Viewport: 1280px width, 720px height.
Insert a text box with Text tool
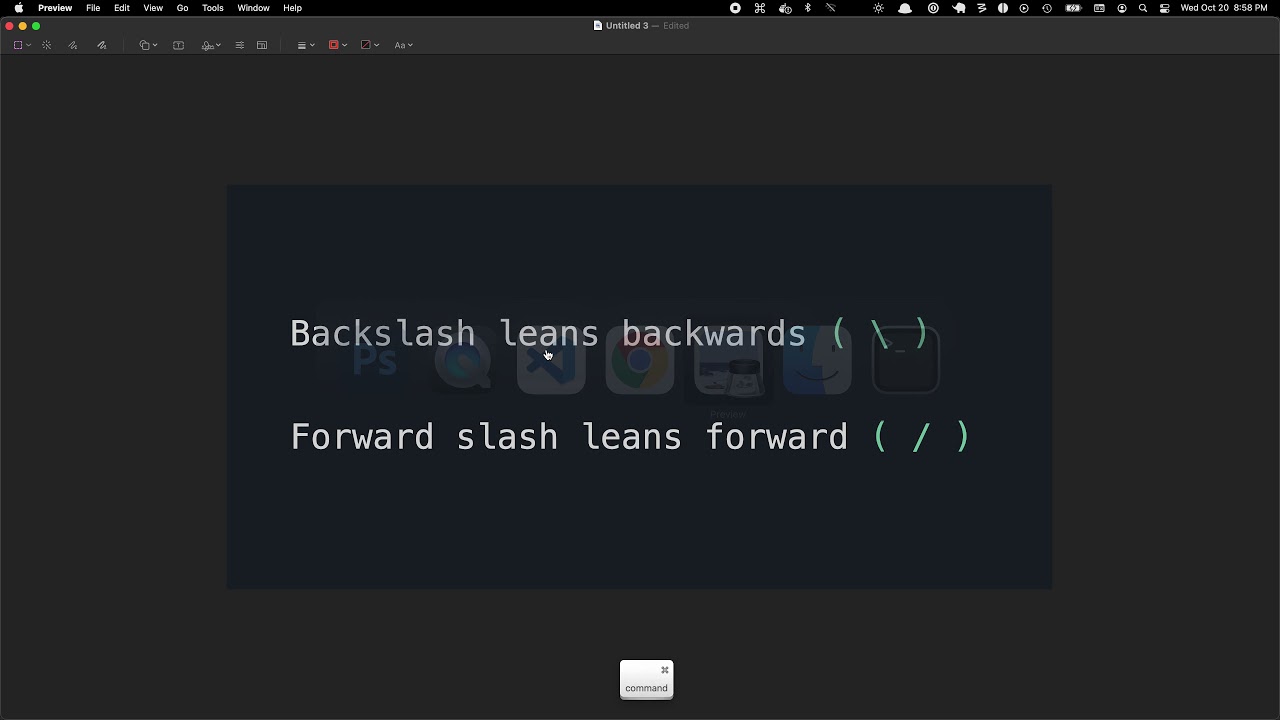click(179, 45)
